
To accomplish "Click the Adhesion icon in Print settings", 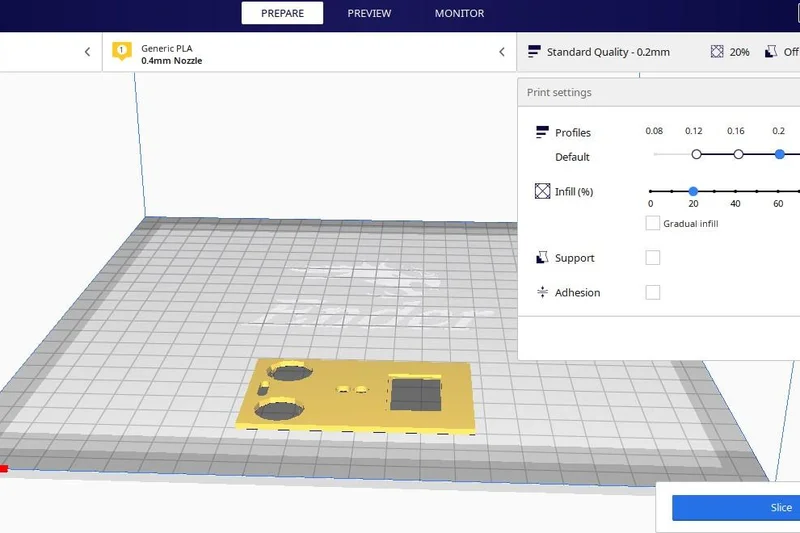I will [x=543, y=293].
